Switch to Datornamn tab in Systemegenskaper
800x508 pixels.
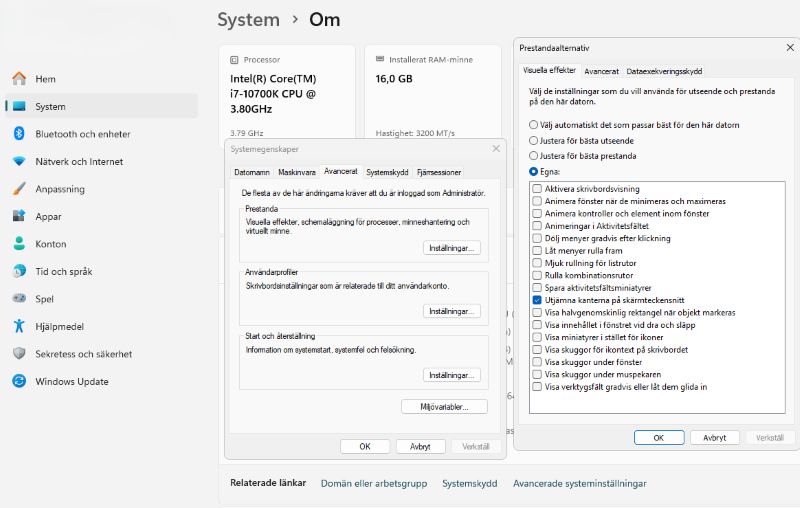(x=252, y=172)
